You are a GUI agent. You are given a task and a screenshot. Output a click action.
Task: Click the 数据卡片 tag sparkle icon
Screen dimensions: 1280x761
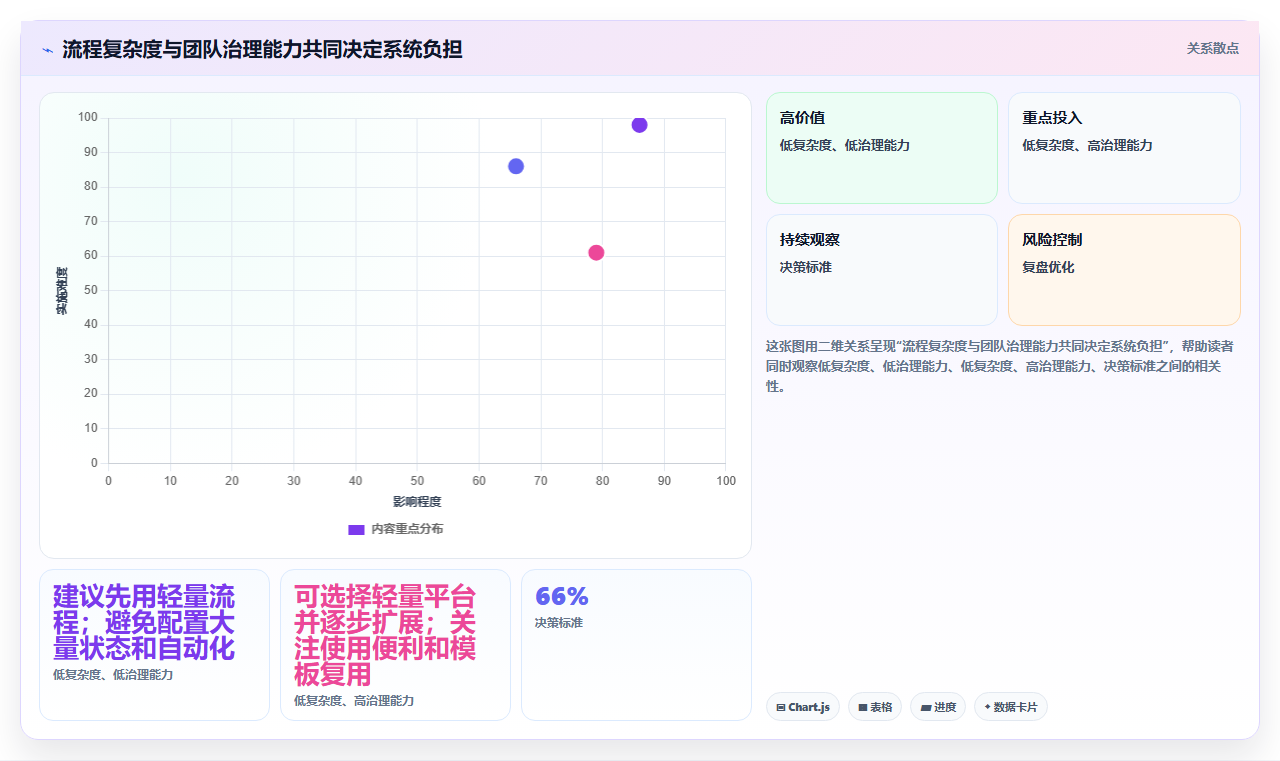(987, 706)
